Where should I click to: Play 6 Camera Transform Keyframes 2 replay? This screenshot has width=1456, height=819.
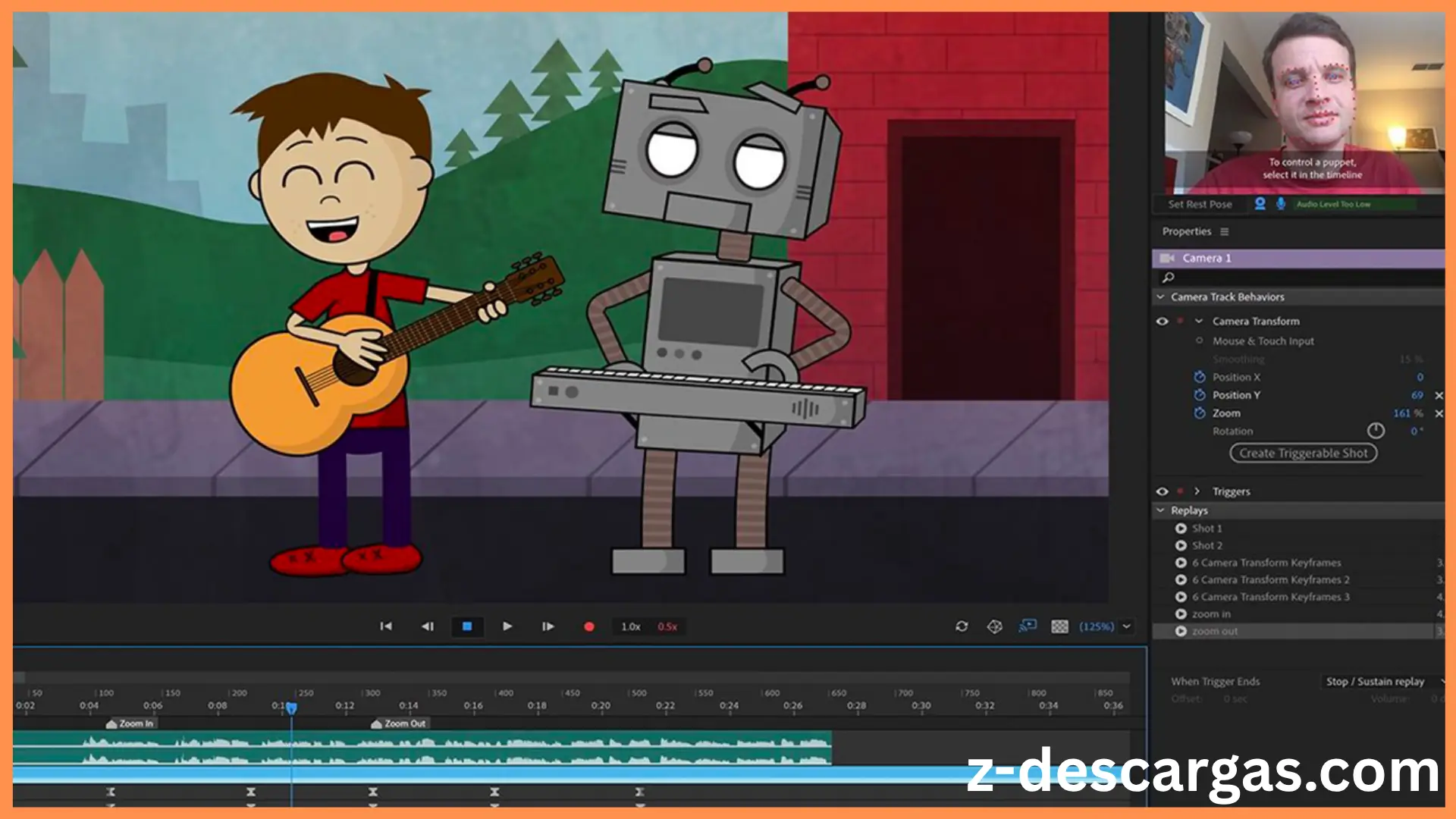point(1181,580)
